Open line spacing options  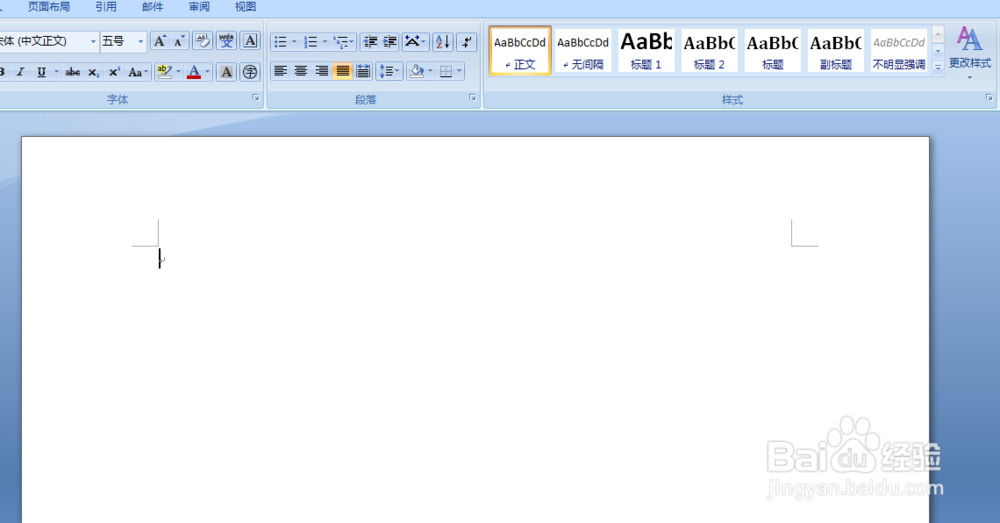tap(389, 71)
